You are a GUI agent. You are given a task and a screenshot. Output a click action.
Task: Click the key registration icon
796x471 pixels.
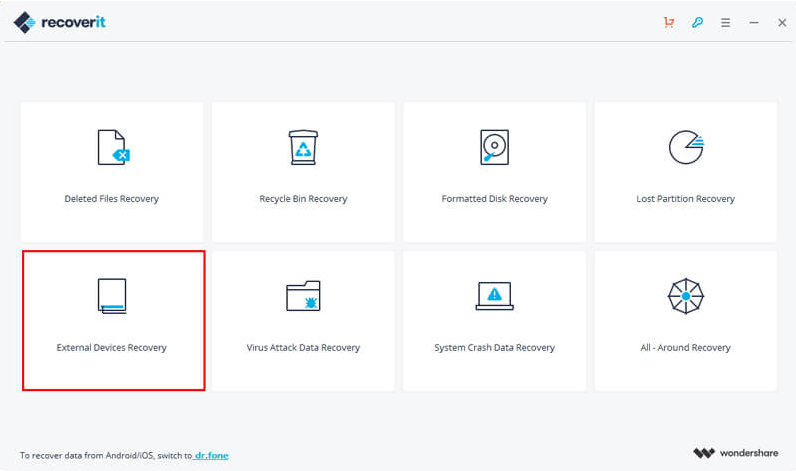697,22
